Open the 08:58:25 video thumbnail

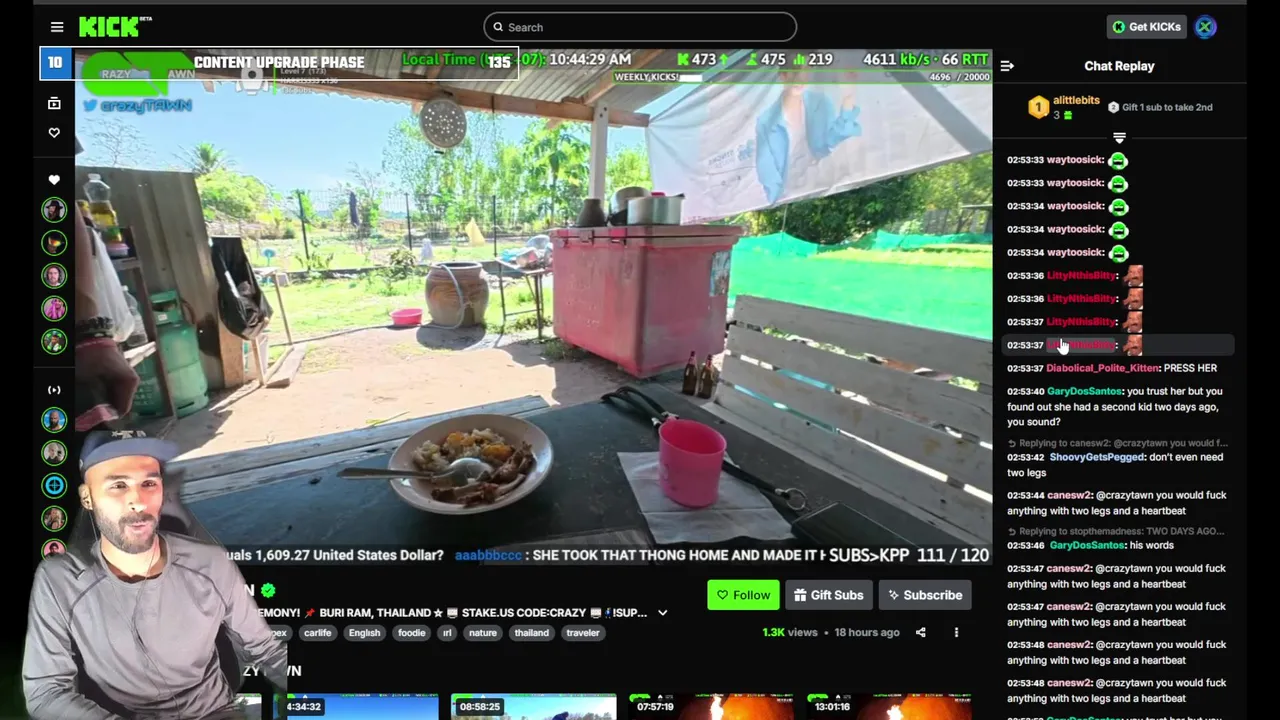[x=533, y=706]
